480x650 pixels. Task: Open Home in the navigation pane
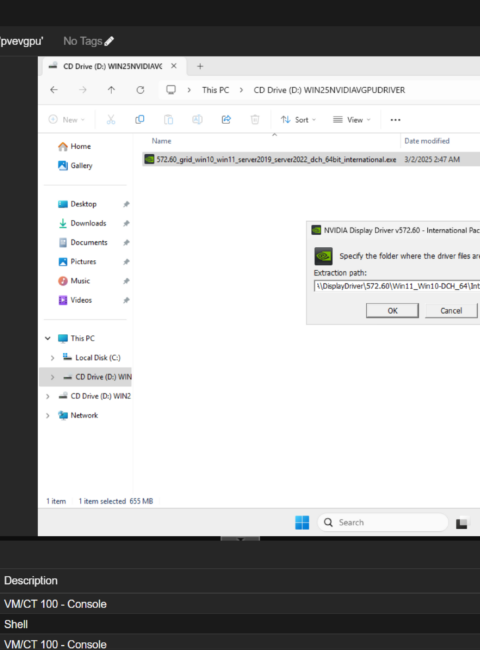[80, 146]
